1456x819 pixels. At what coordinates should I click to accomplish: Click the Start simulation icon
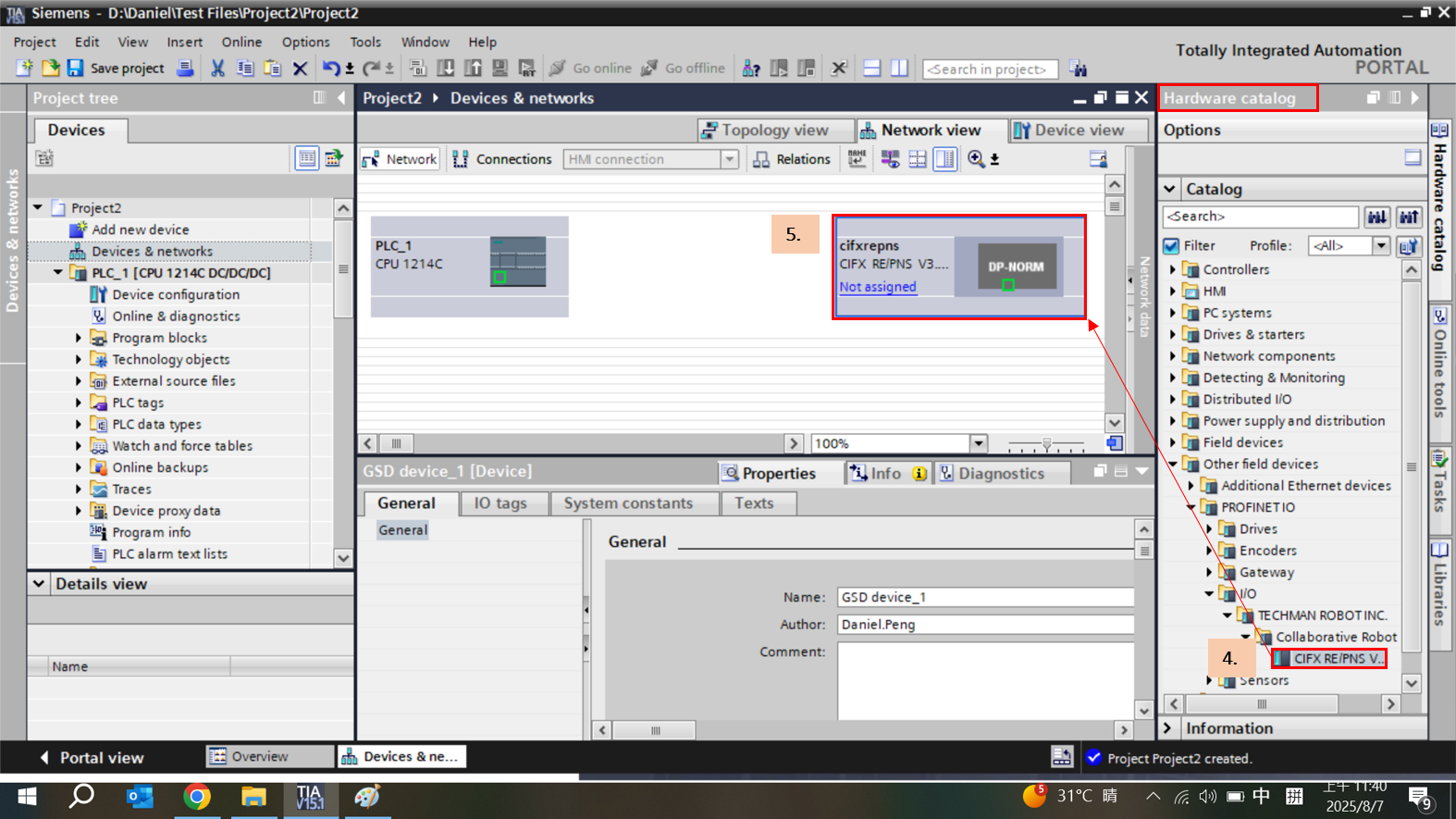click(x=500, y=68)
